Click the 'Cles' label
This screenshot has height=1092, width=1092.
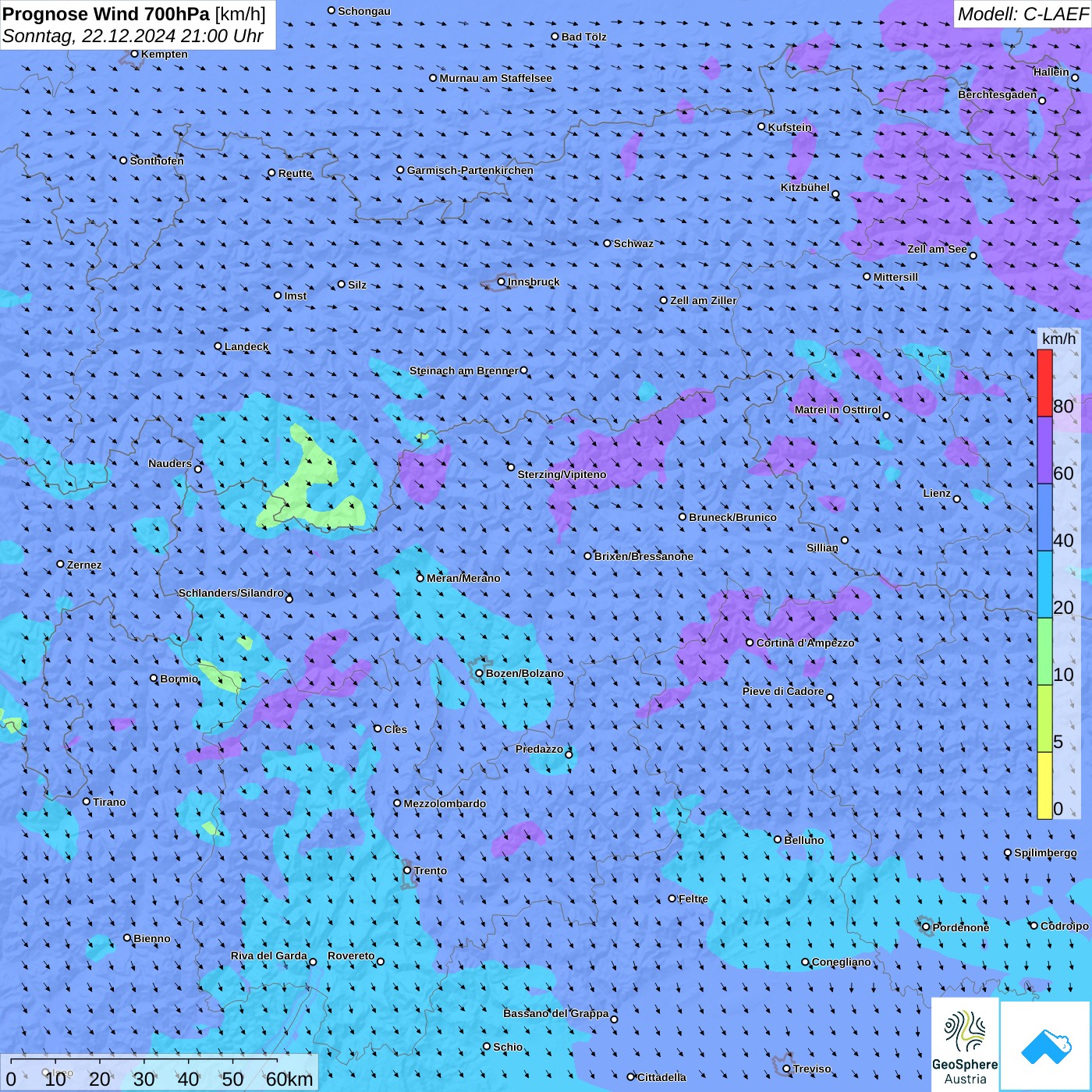click(x=395, y=729)
